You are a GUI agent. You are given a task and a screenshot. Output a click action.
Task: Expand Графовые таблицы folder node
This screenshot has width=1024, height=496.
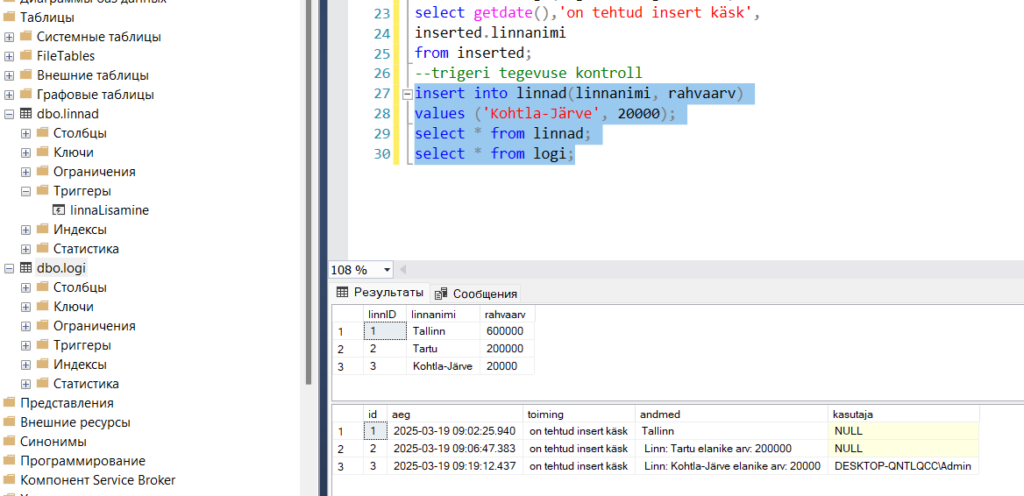click(9, 95)
